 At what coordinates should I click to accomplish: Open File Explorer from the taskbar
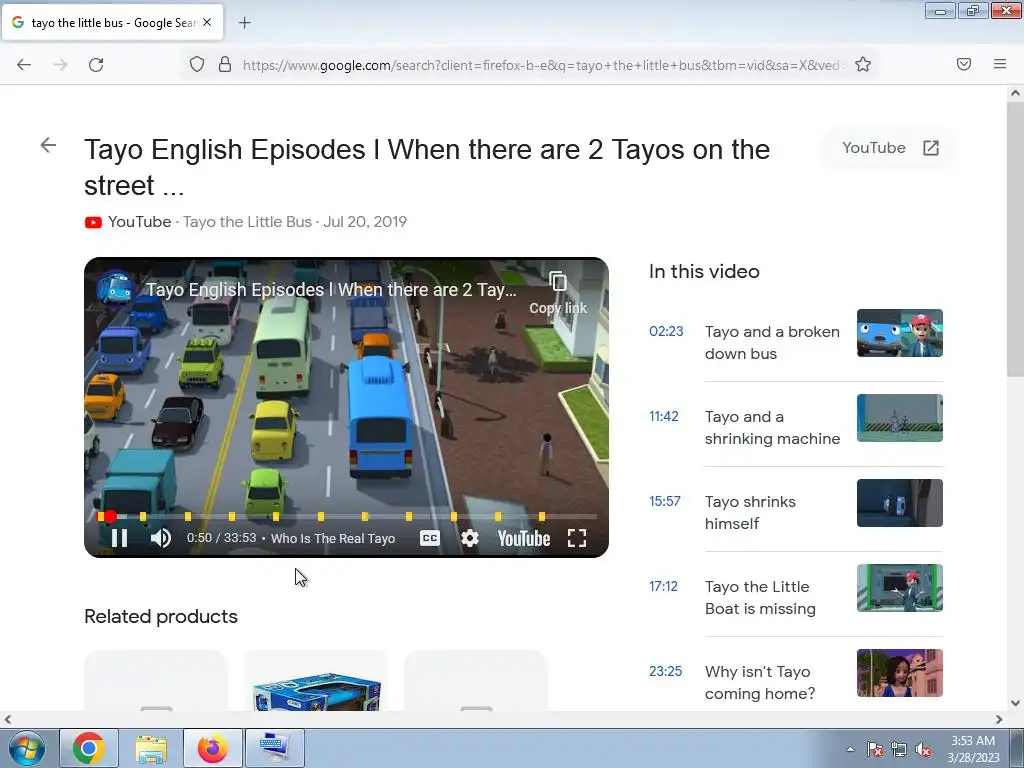[152, 748]
